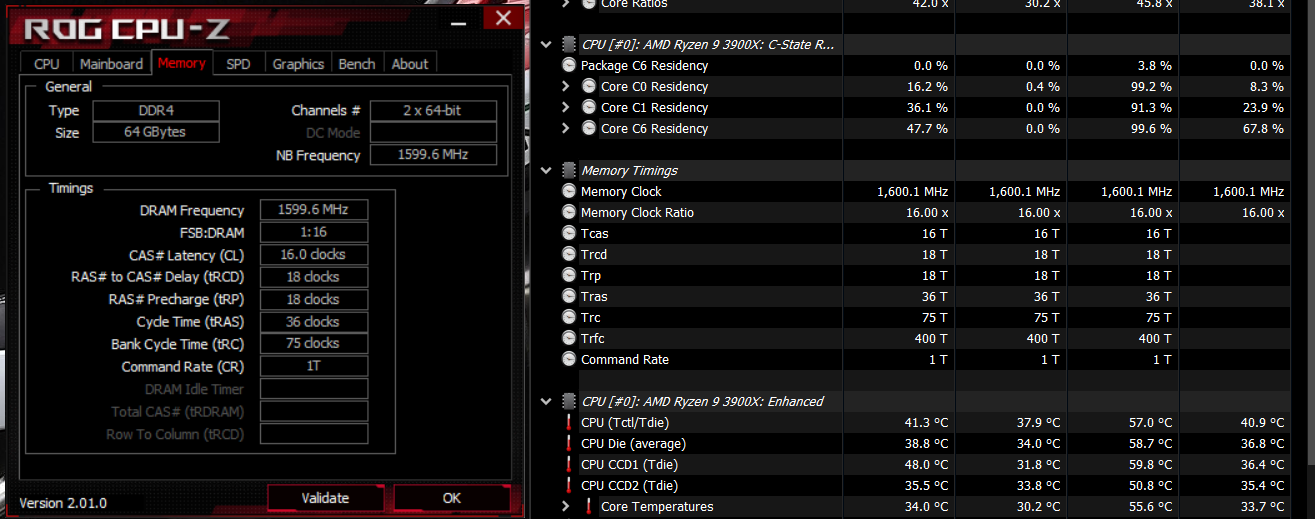Click the Package C6 Residency clock icon
Screen dimensions: 1315x519
569,65
